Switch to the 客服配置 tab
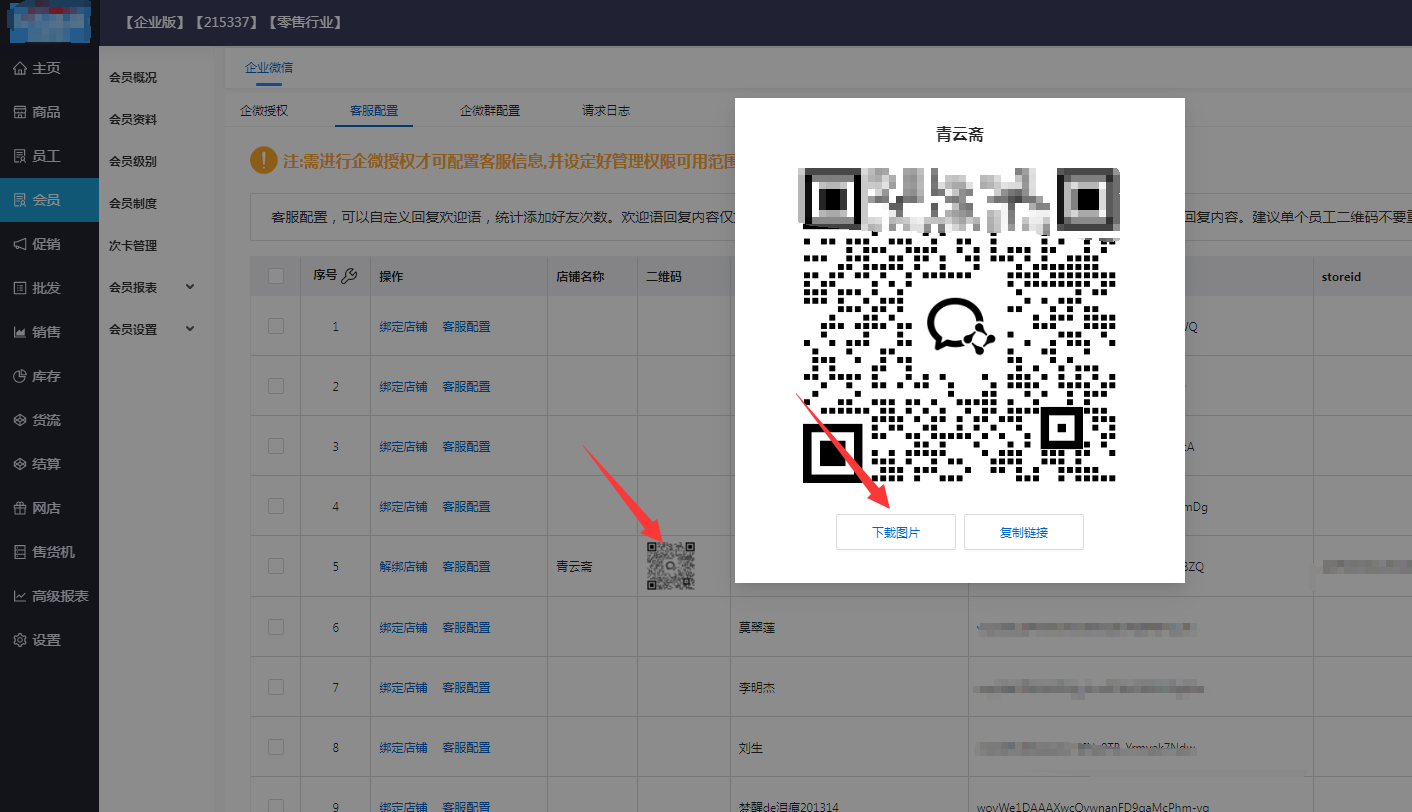Image resolution: width=1412 pixels, height=812 pixels. click(374, 111)
